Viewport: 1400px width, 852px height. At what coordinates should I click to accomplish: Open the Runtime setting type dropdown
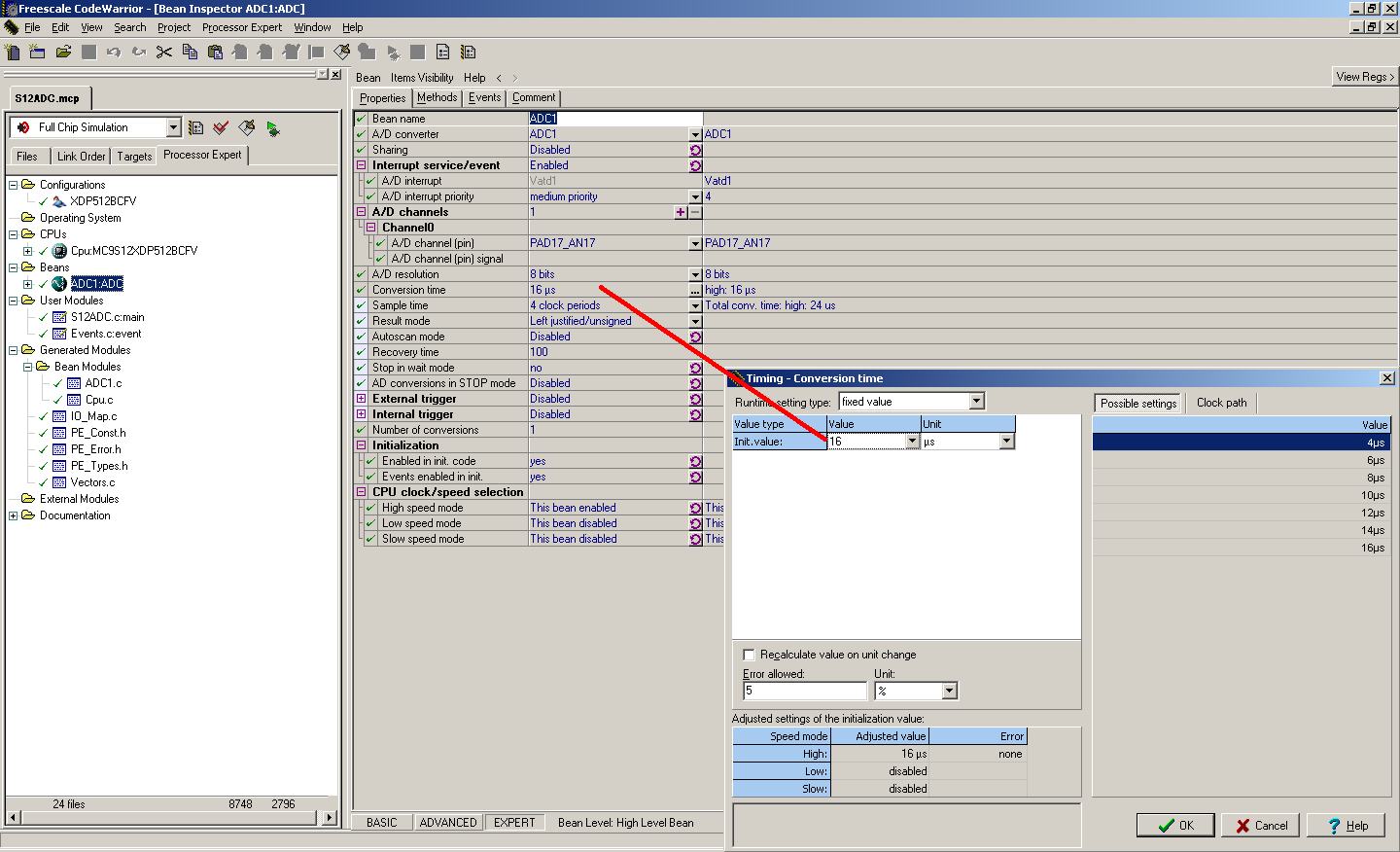pyautogui.click(x=977, y=402)
